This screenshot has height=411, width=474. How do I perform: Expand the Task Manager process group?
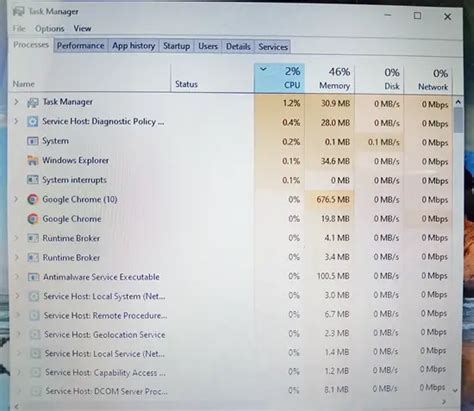(x=16, y=102)
